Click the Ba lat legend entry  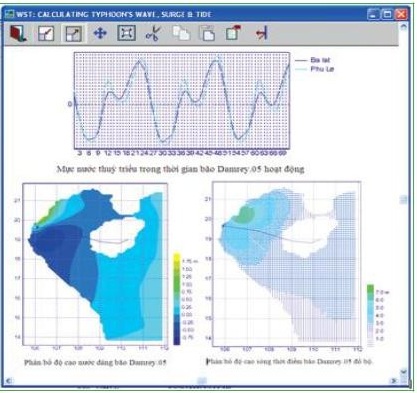click(x=313, y=60)
